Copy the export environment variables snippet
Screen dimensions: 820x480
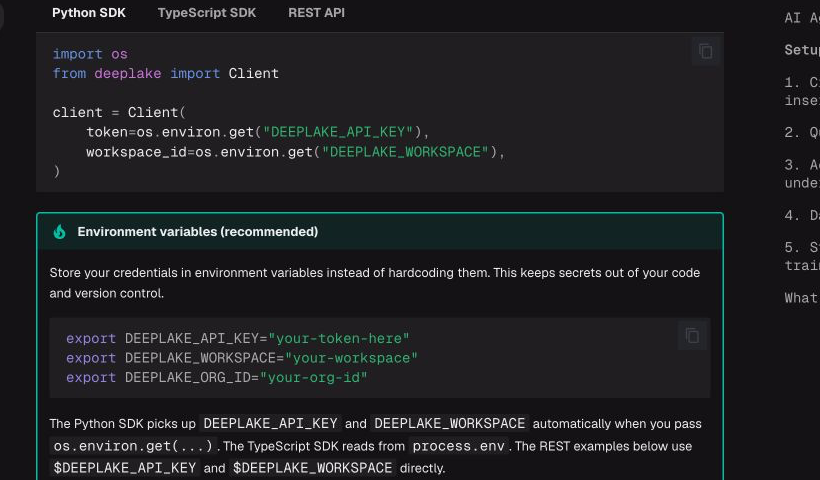point(692,336)
